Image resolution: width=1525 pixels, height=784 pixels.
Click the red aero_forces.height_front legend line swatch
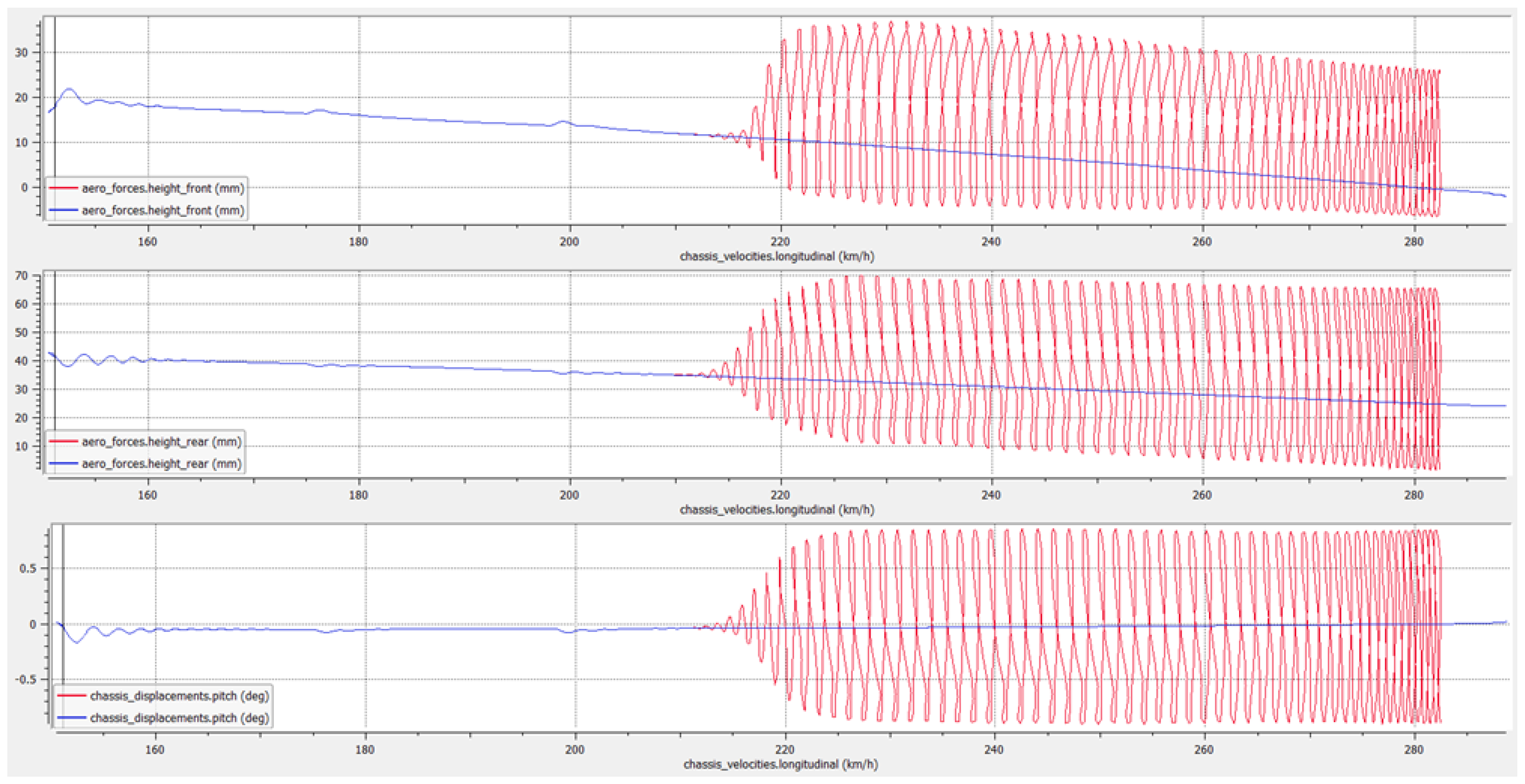[63, 188]
